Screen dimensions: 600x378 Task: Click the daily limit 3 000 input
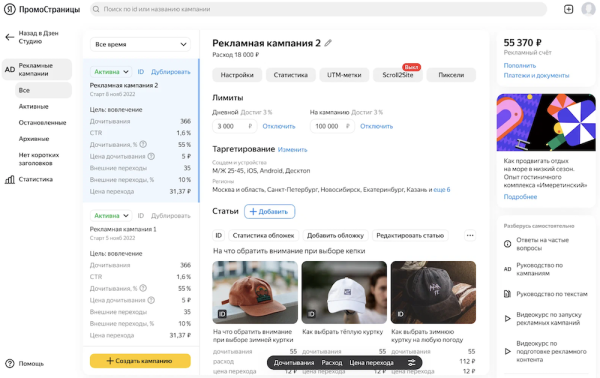tap(235, 126)
